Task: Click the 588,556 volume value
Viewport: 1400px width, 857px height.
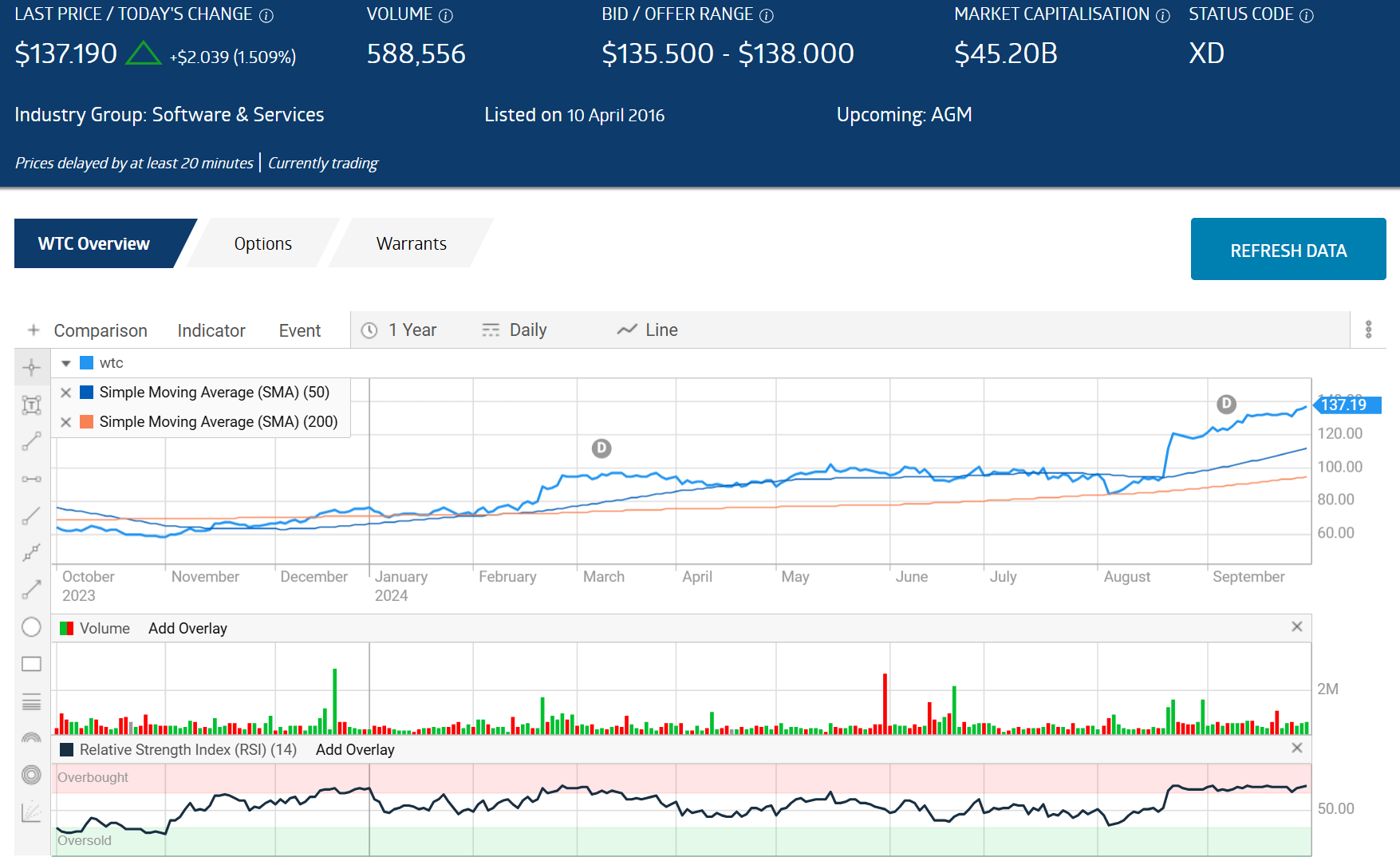Action: tap(416, 53)
